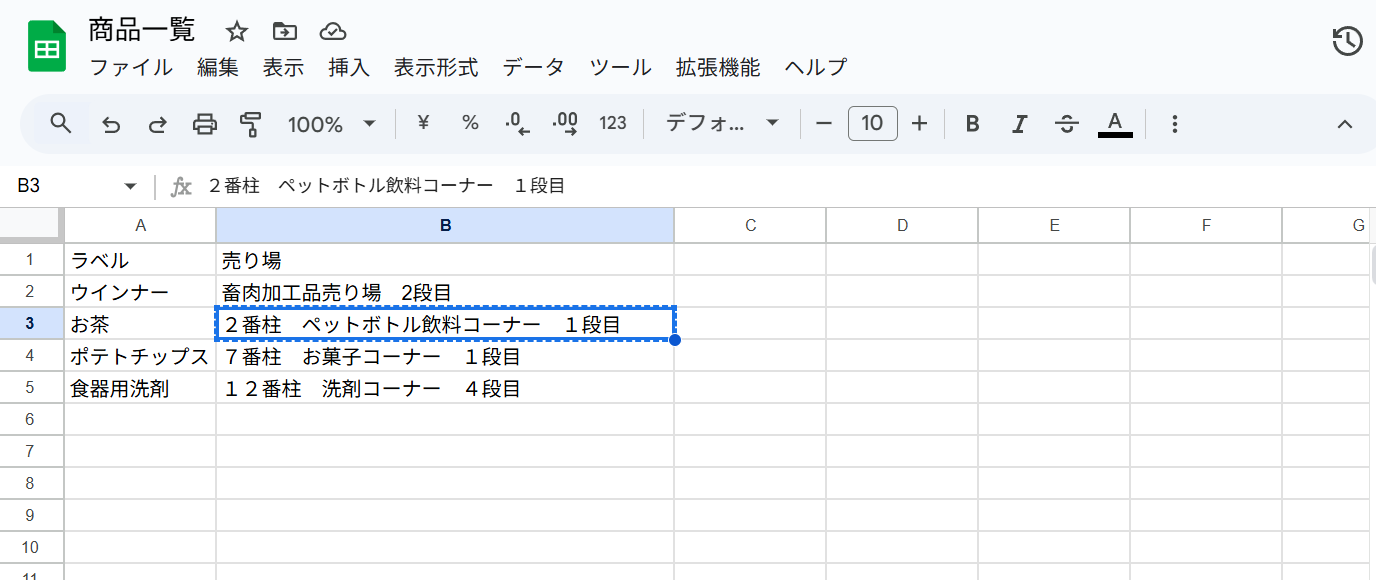Select column B header
The image size is (1376, 580).
click(446, 226)
